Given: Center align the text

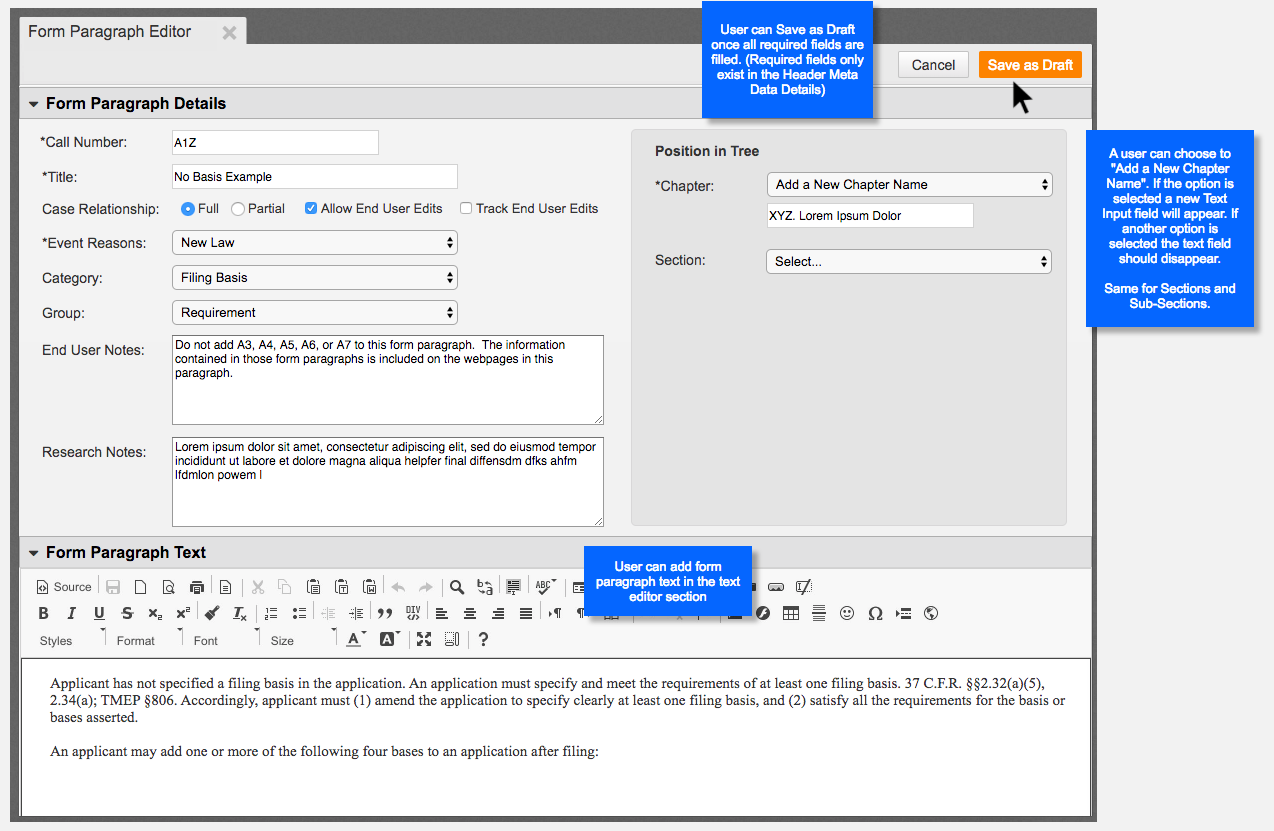Looking at the screenshot, I should click(469, 613).
